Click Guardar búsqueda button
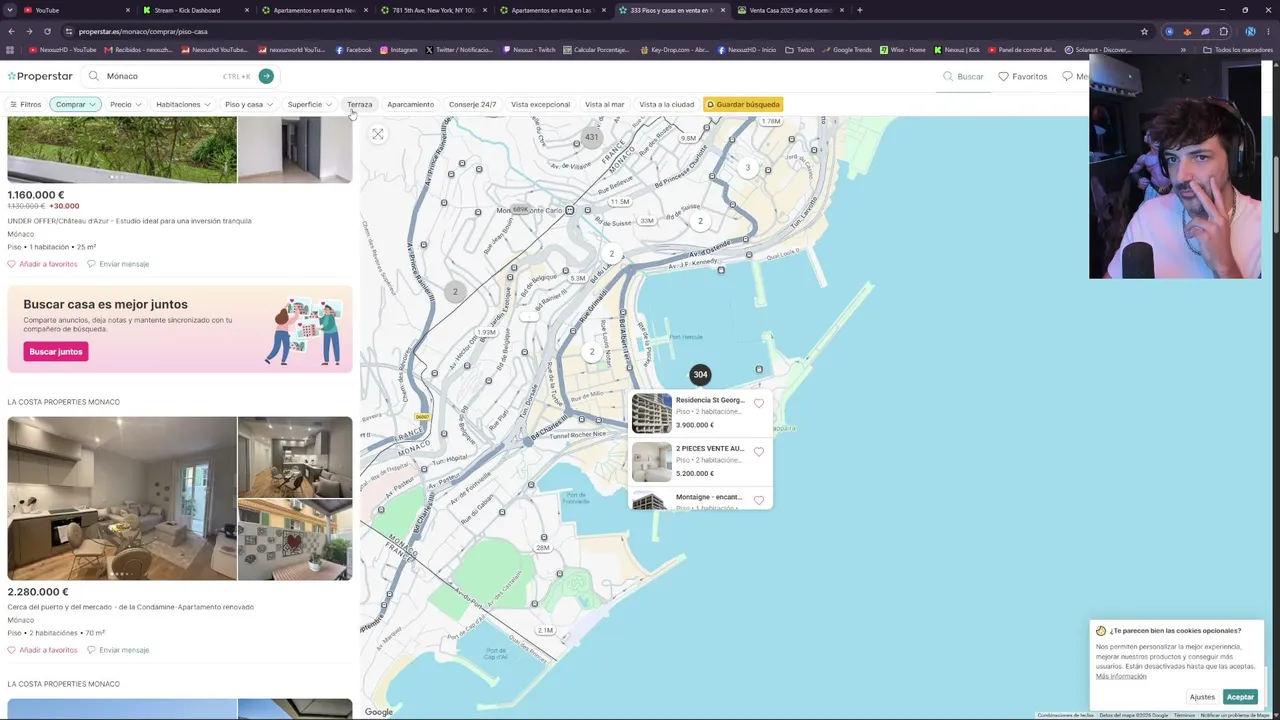Viewport: 1280px width, 720px height. pyautogui.click(x=743, y=104)
